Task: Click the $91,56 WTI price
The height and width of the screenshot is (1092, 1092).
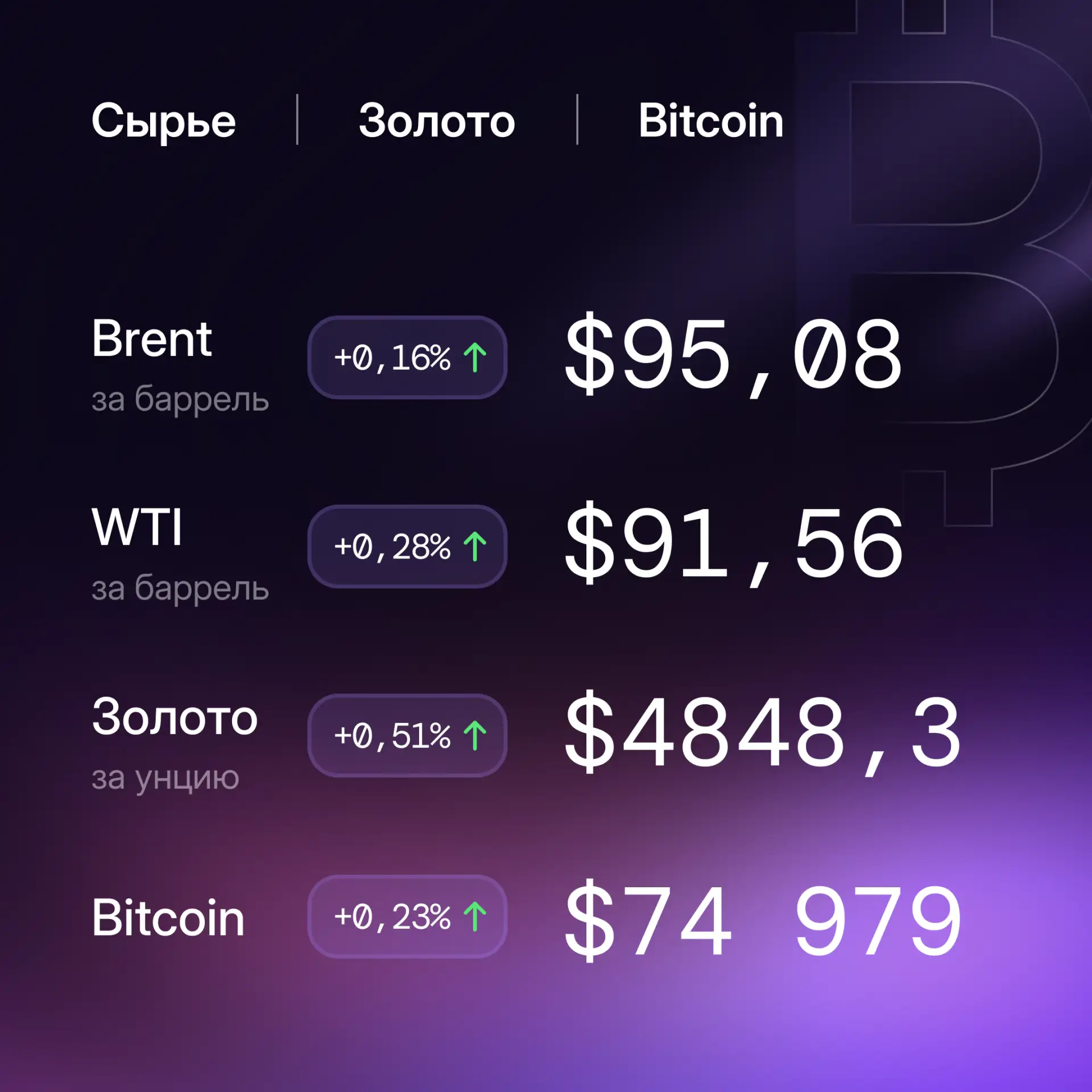Action: click(733, 544)
